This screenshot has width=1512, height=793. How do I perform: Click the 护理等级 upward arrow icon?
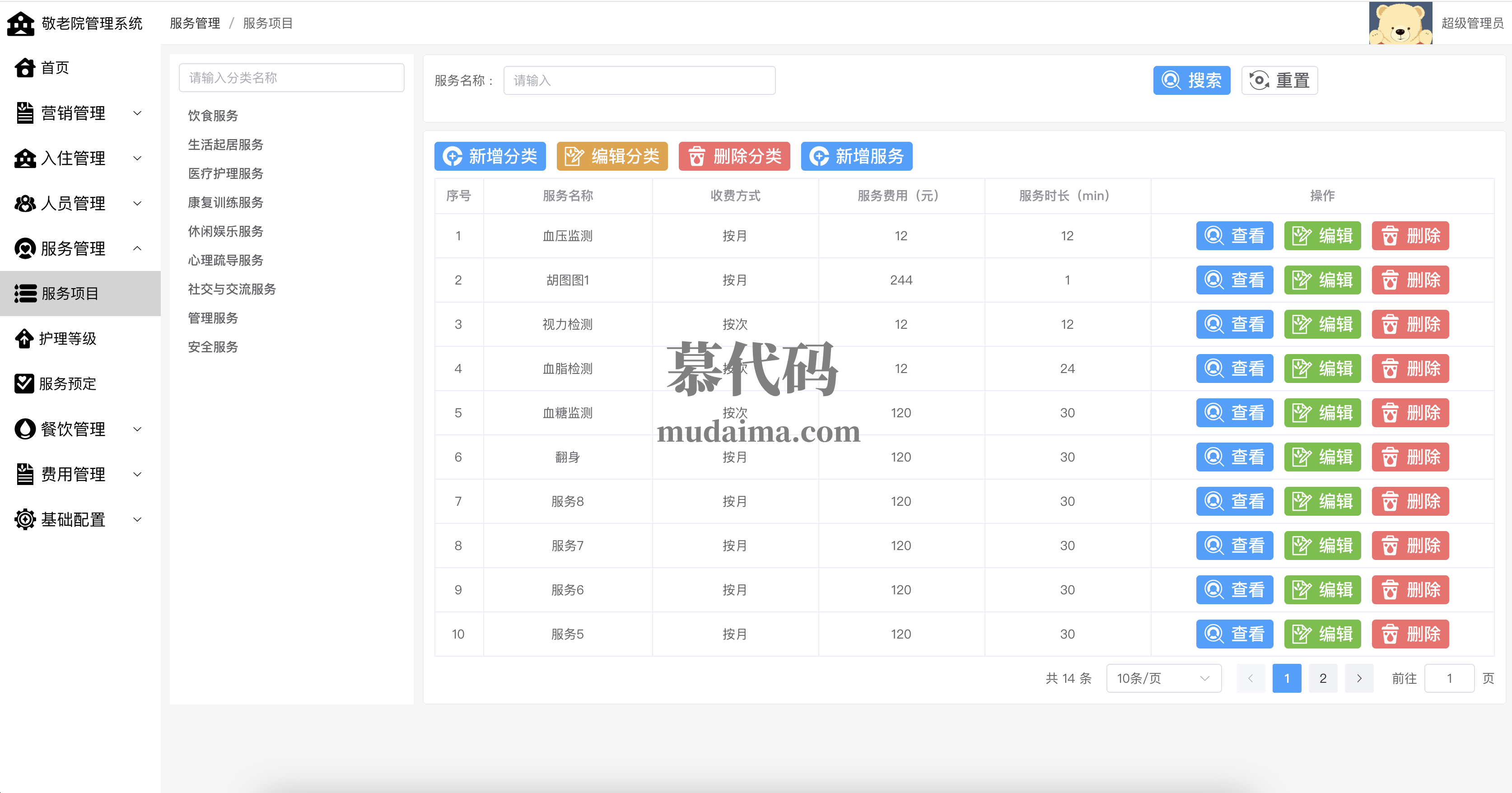[x=24, y=339]
